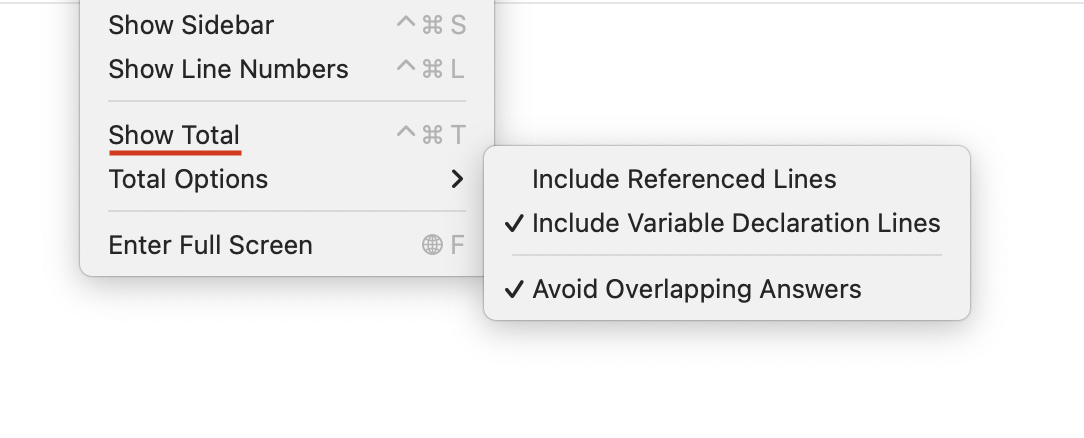
Task: Choose Show Line Numbers menu item
Action: (x=287, y=69)
